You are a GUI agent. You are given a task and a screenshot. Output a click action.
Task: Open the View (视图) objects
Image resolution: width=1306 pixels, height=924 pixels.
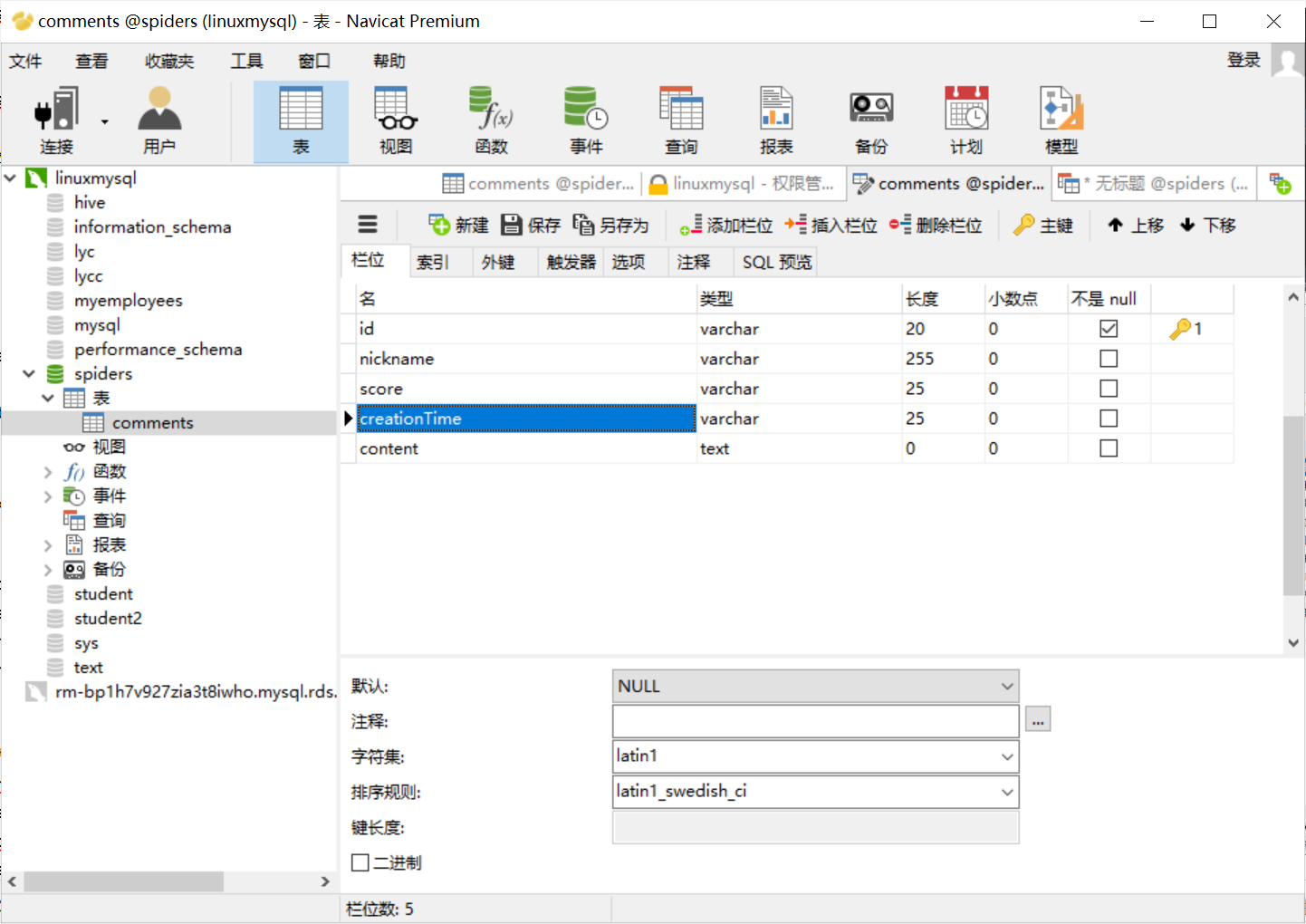point(396,121)
